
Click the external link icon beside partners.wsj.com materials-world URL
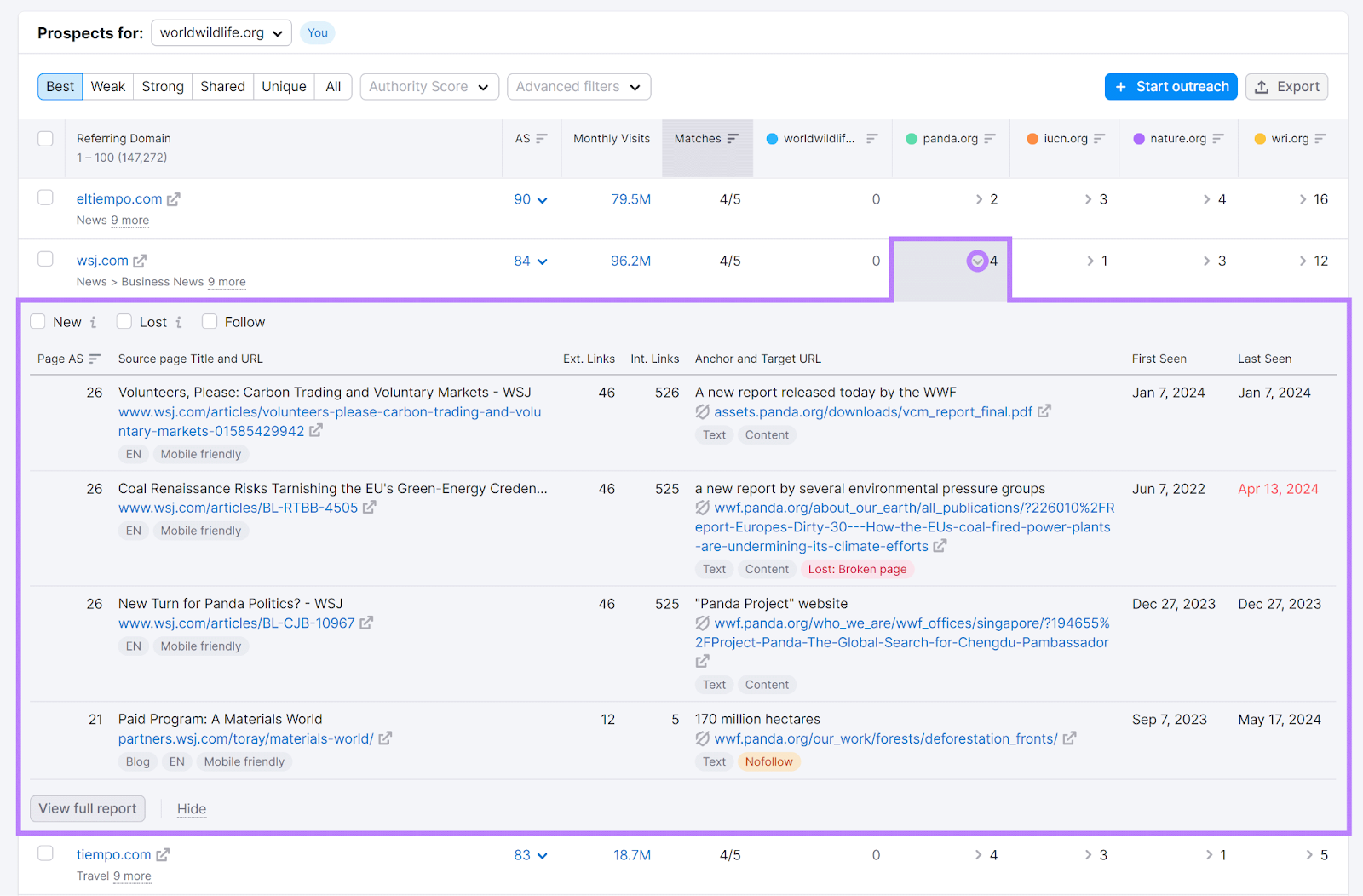pos(386,738)
